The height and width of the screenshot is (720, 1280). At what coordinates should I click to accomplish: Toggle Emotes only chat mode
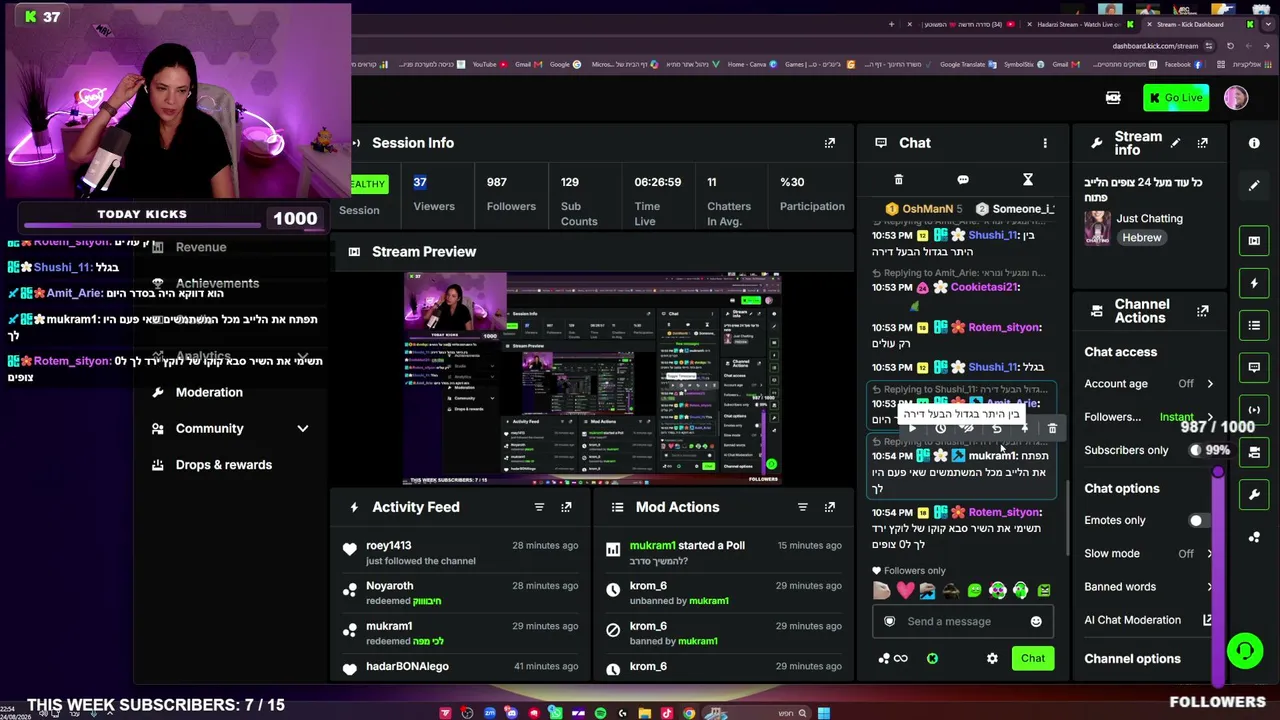pyautogui.click(x=1199, y=521)
